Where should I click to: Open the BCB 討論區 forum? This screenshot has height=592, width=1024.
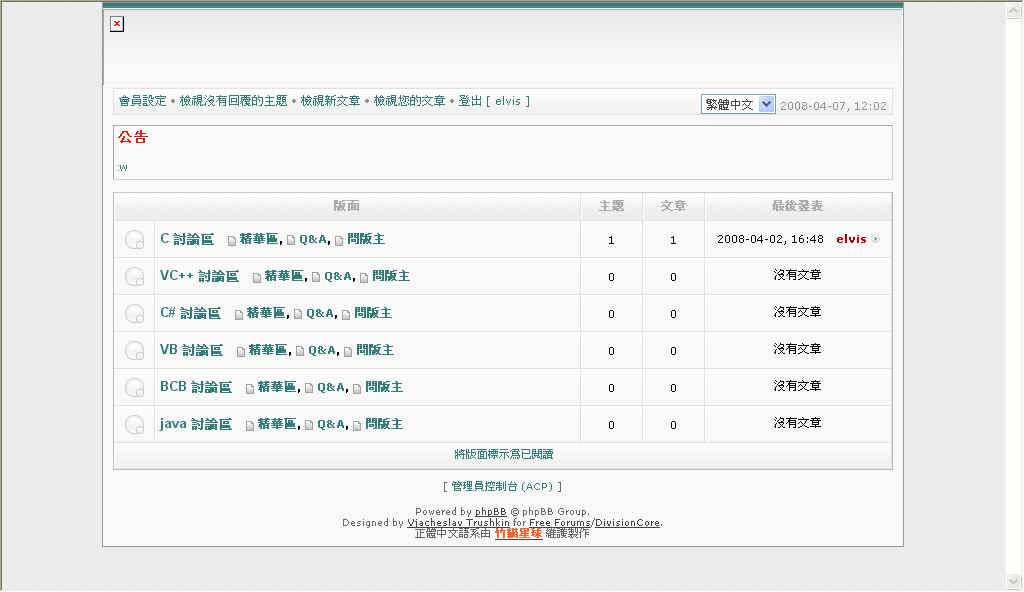pos(196,387)
